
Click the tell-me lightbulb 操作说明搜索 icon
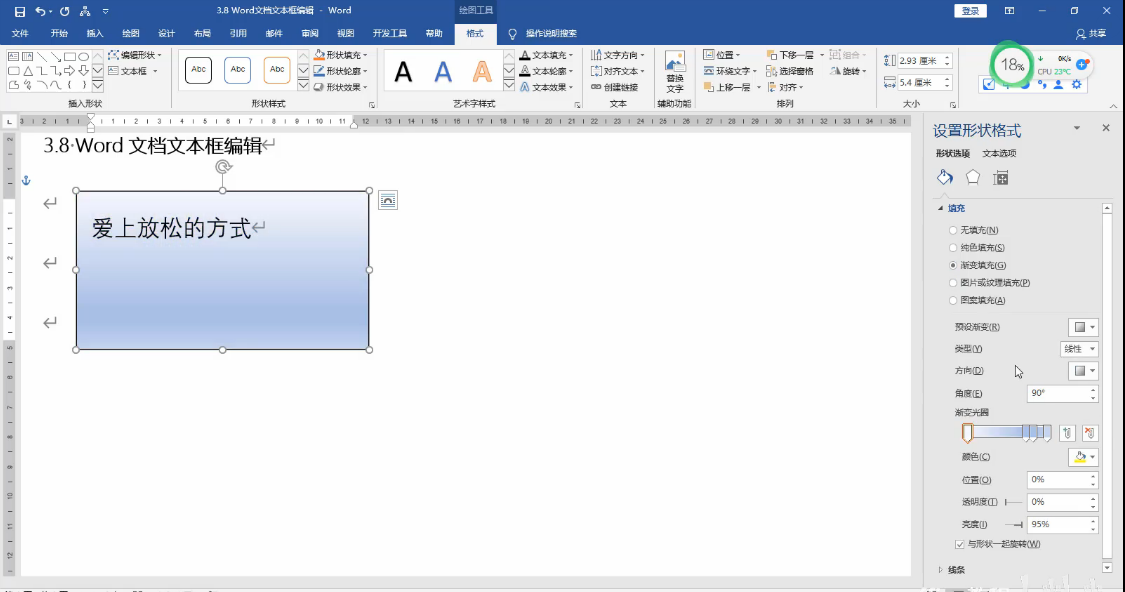512,34
